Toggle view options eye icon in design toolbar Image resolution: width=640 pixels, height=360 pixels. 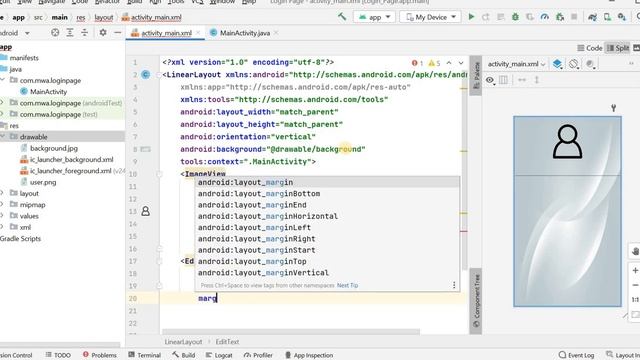[x=490, y=80]
